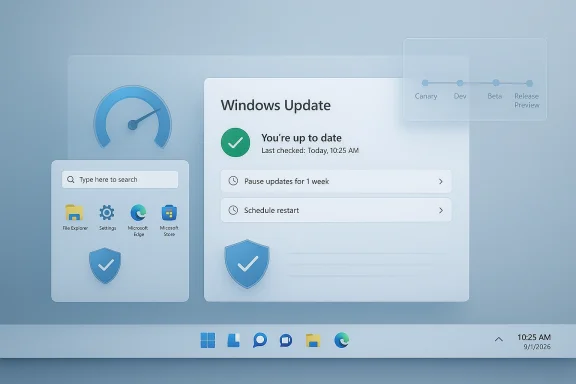The image size is (576, 384).
Task: Click the magnifier icon in the search box
Action: (x=71, y=179)
